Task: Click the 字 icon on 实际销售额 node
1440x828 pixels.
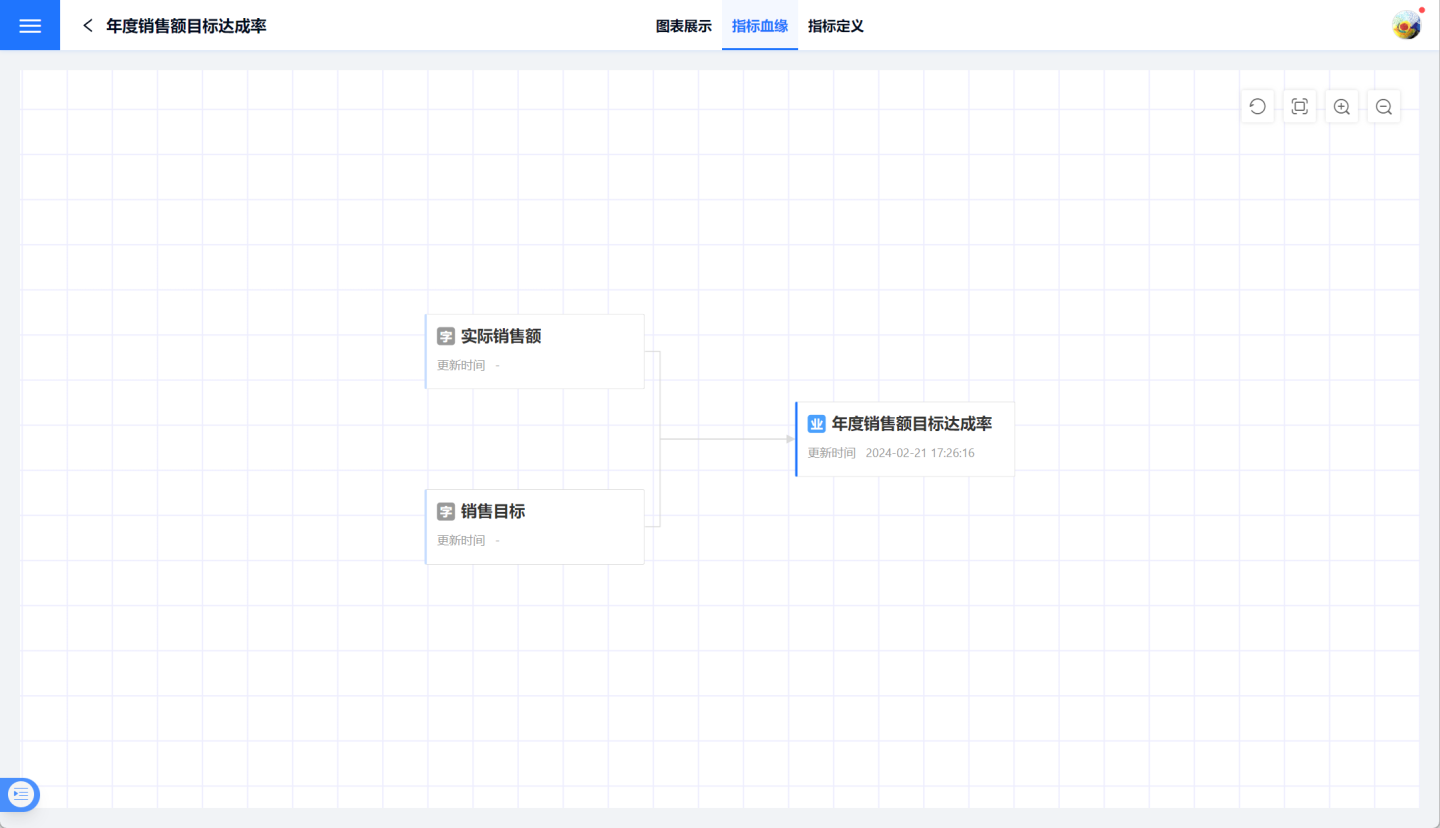Action: 446,337
